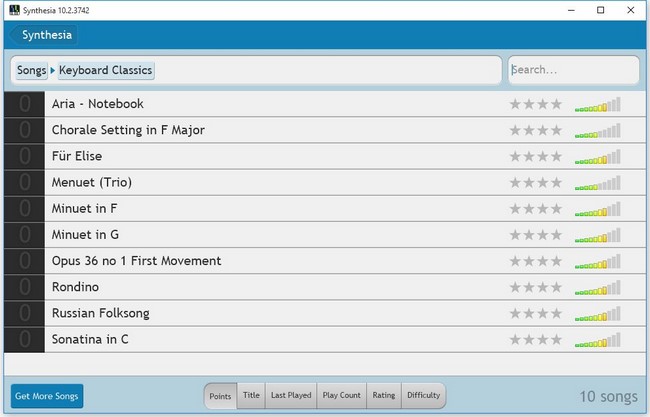This screenshot has width=650, height=417.
Task: Click the Get More Songs button
Action: click(x=47, y=396)
